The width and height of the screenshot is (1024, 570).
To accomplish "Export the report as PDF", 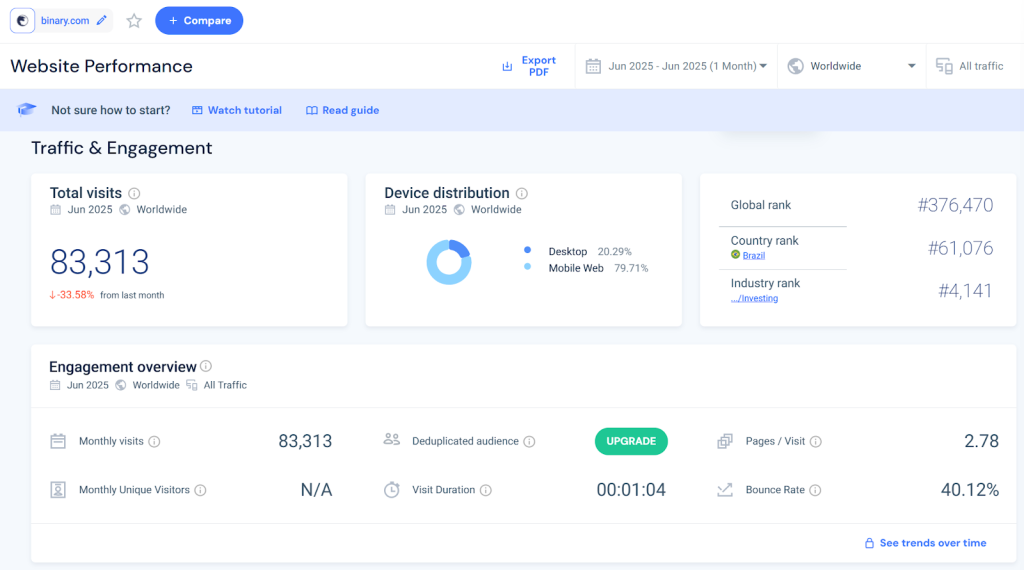I will (529, 66).
